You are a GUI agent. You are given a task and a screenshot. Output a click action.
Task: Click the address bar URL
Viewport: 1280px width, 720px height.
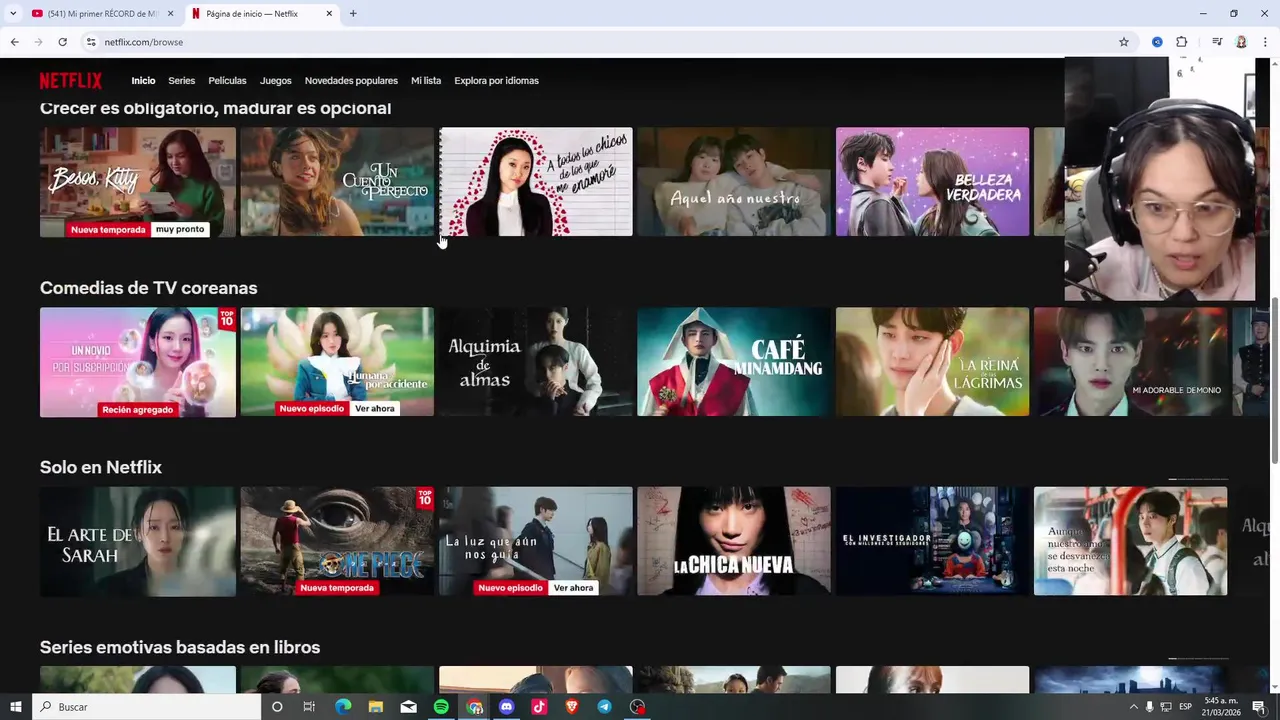(143, 42)
